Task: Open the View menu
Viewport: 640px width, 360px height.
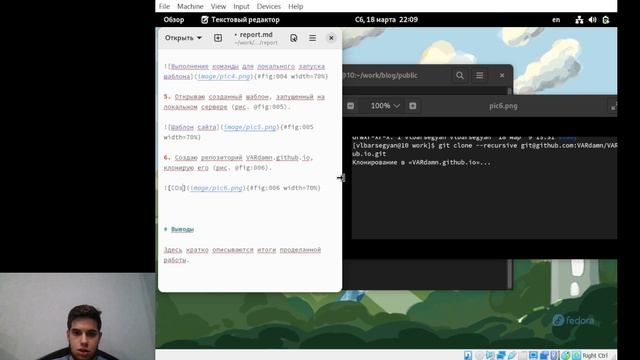Action: point(218,6)
